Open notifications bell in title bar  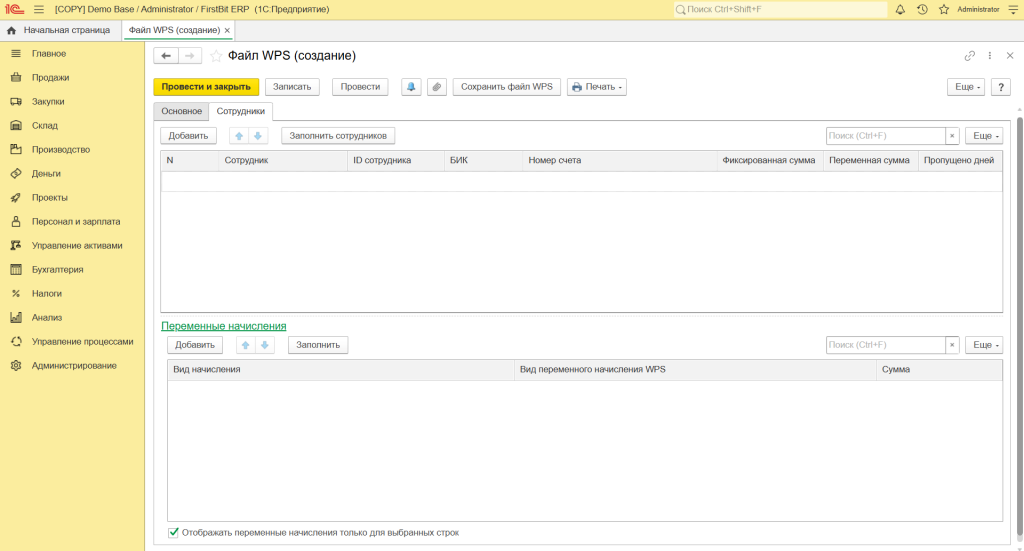[x=900, y=9]
